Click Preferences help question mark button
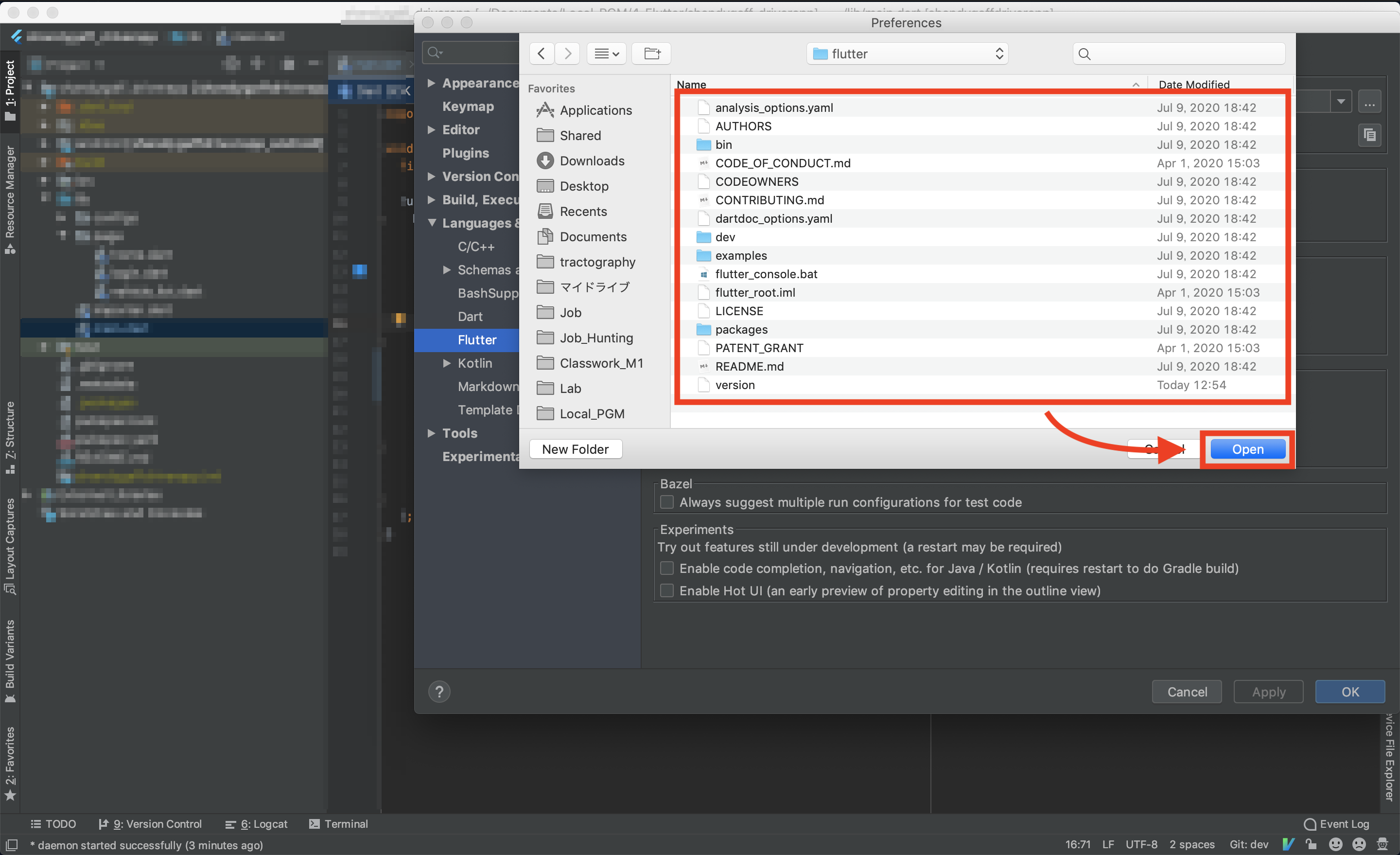The height and width of the screenshot is (855, 1400). pyautogui.click(x=438, y=691)
